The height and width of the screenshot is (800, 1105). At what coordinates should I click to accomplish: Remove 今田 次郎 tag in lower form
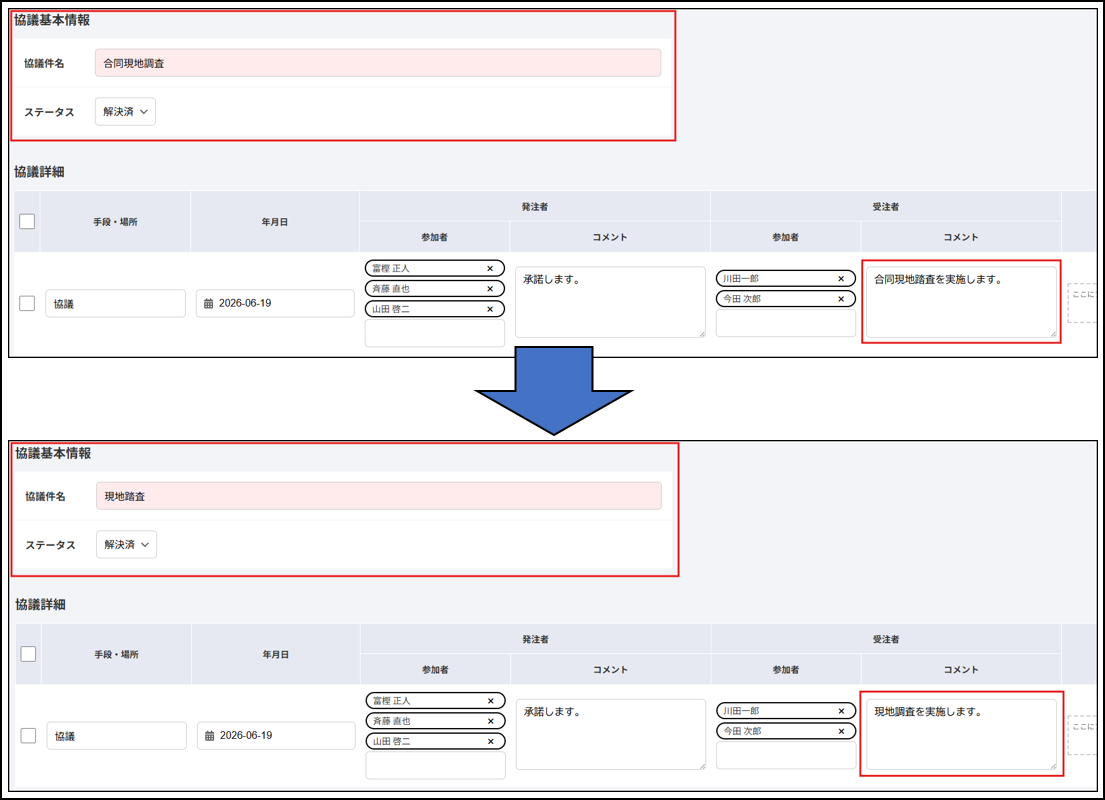[x=841, y=732]
